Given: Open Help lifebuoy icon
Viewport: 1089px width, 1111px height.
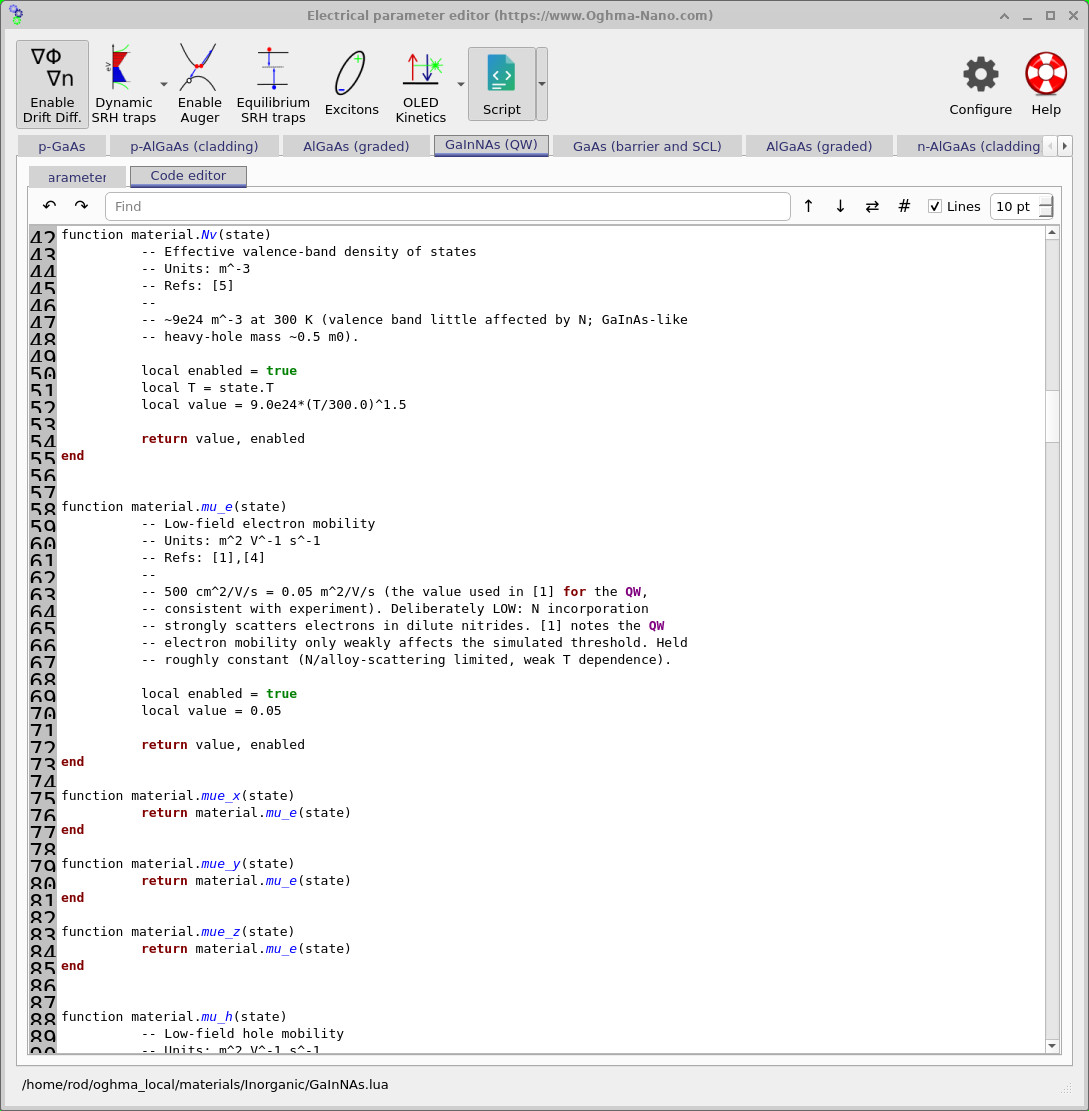Looking at the screenshot, I should (x=1046, y=84).
